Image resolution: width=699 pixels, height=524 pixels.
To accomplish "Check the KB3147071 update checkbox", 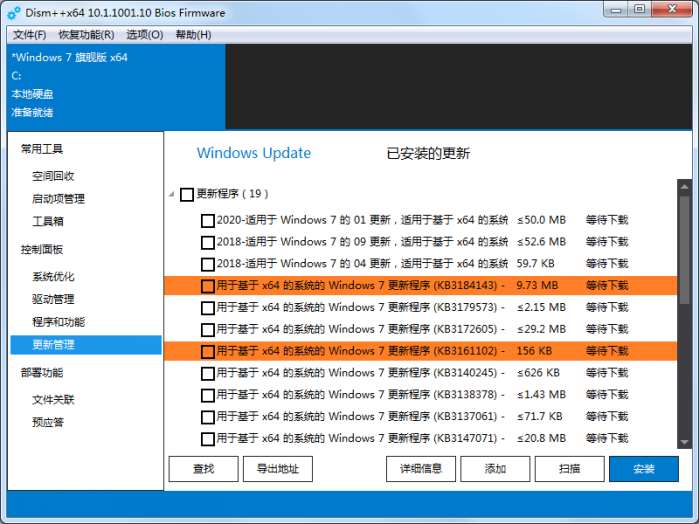I will coord(208,439).
